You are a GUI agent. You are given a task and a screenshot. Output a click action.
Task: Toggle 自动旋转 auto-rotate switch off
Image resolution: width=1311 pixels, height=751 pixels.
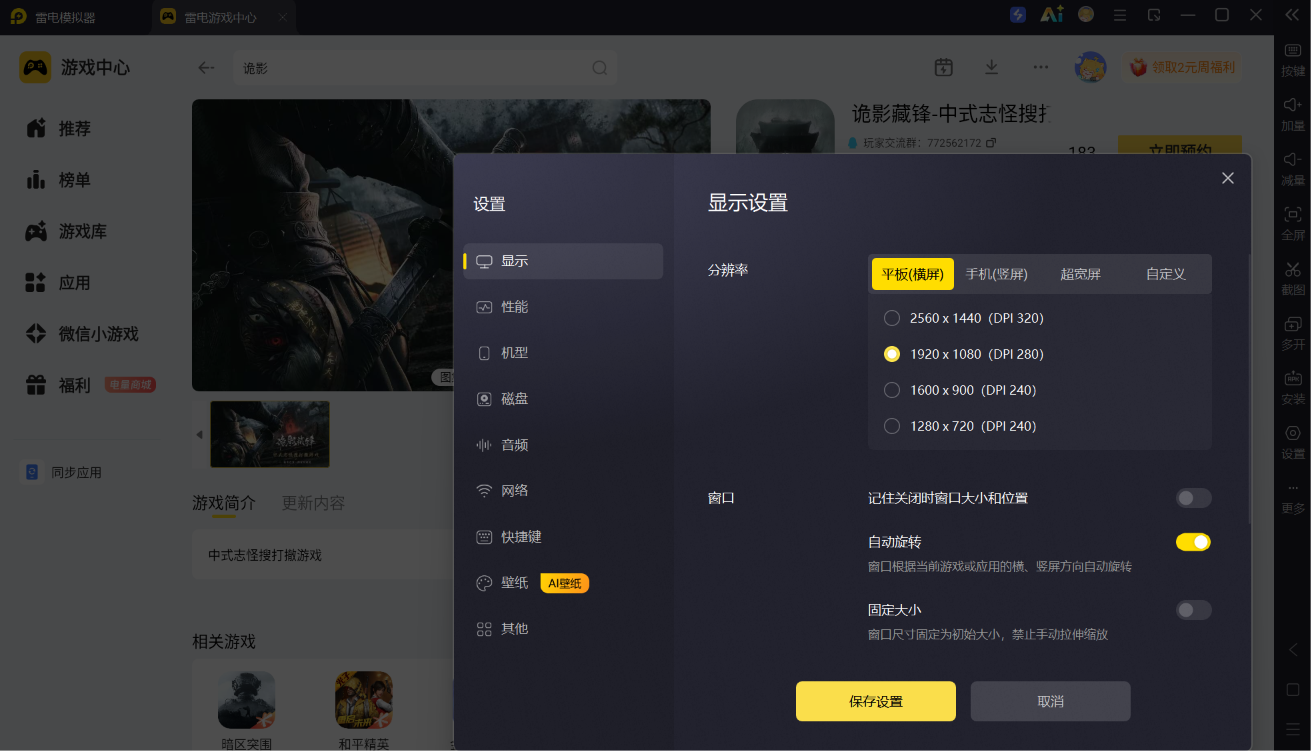click(x=1193, y=542)
